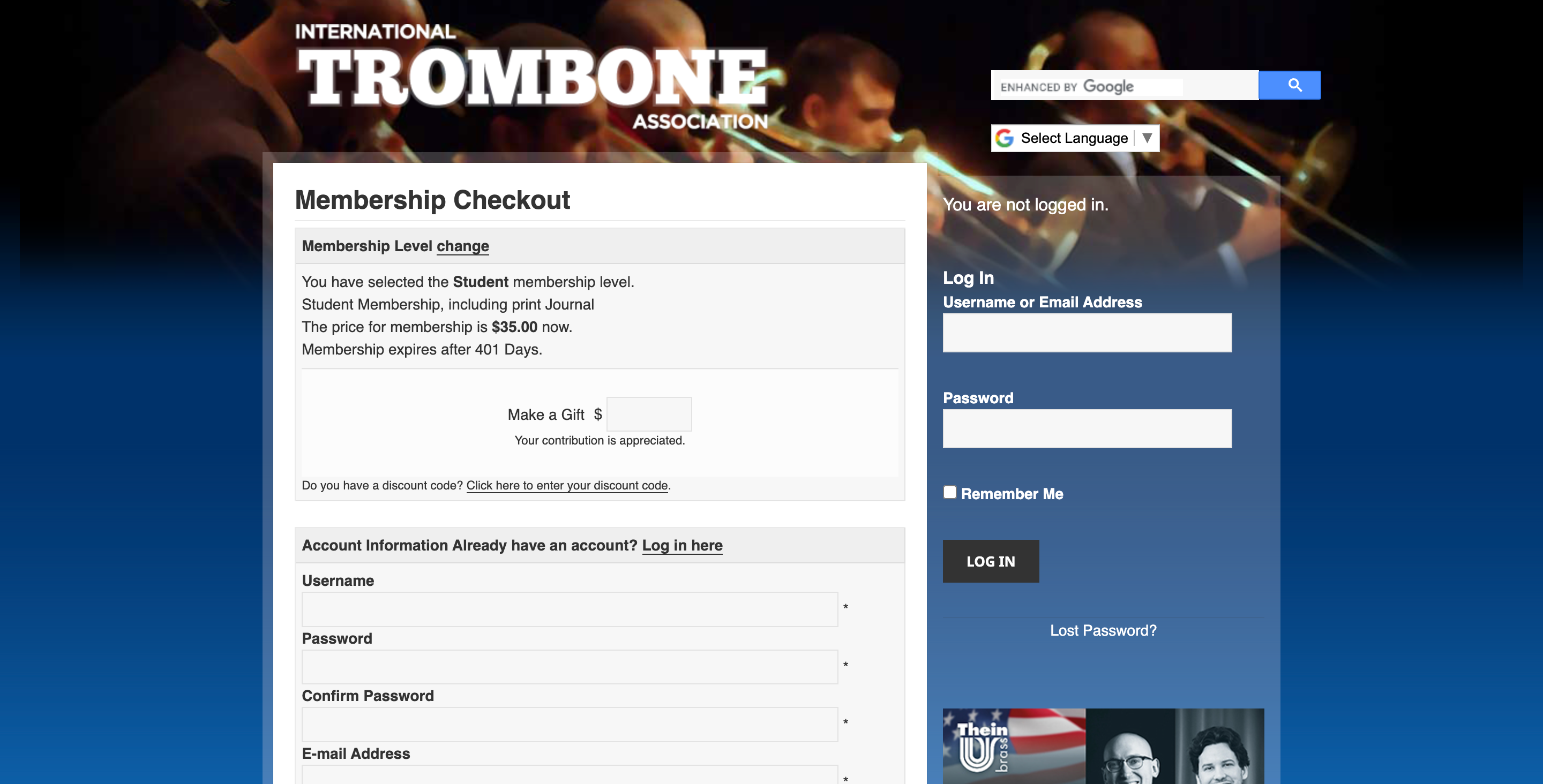Viewport: 1543px width, 784px height.
Task: Enable Remember Me login toggle
Action: (x=949, y=491)
